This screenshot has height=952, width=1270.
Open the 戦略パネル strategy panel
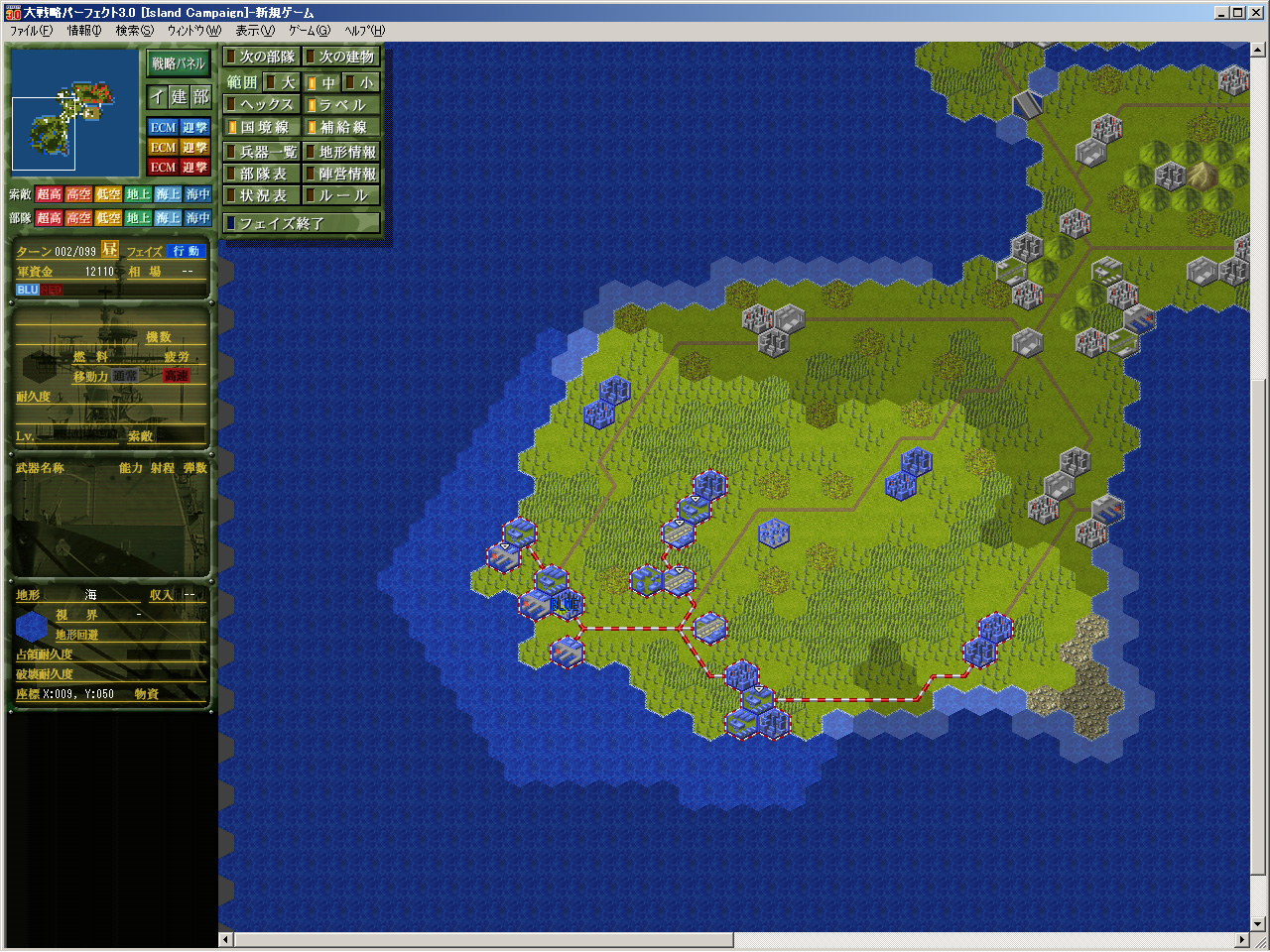coord(179,63)
